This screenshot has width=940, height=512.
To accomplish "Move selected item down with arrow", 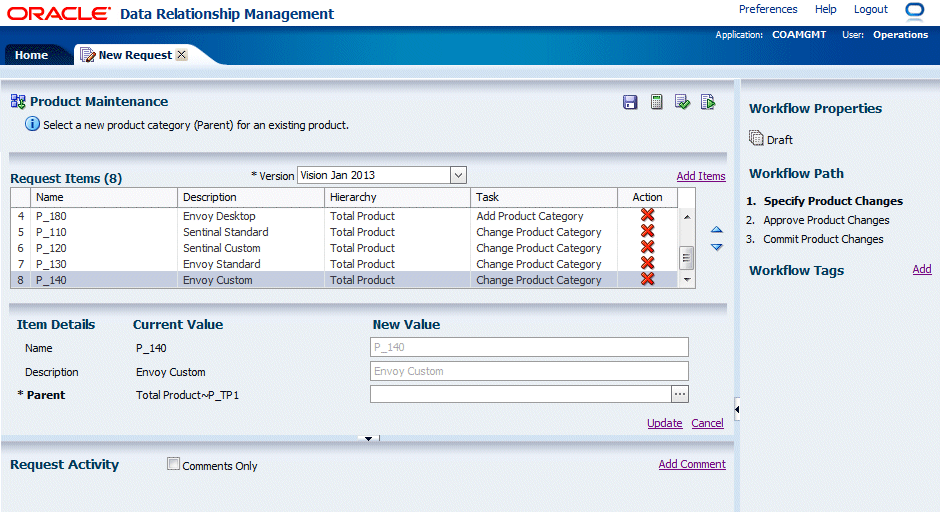I will pyautogui.click(x=716, y=247).
